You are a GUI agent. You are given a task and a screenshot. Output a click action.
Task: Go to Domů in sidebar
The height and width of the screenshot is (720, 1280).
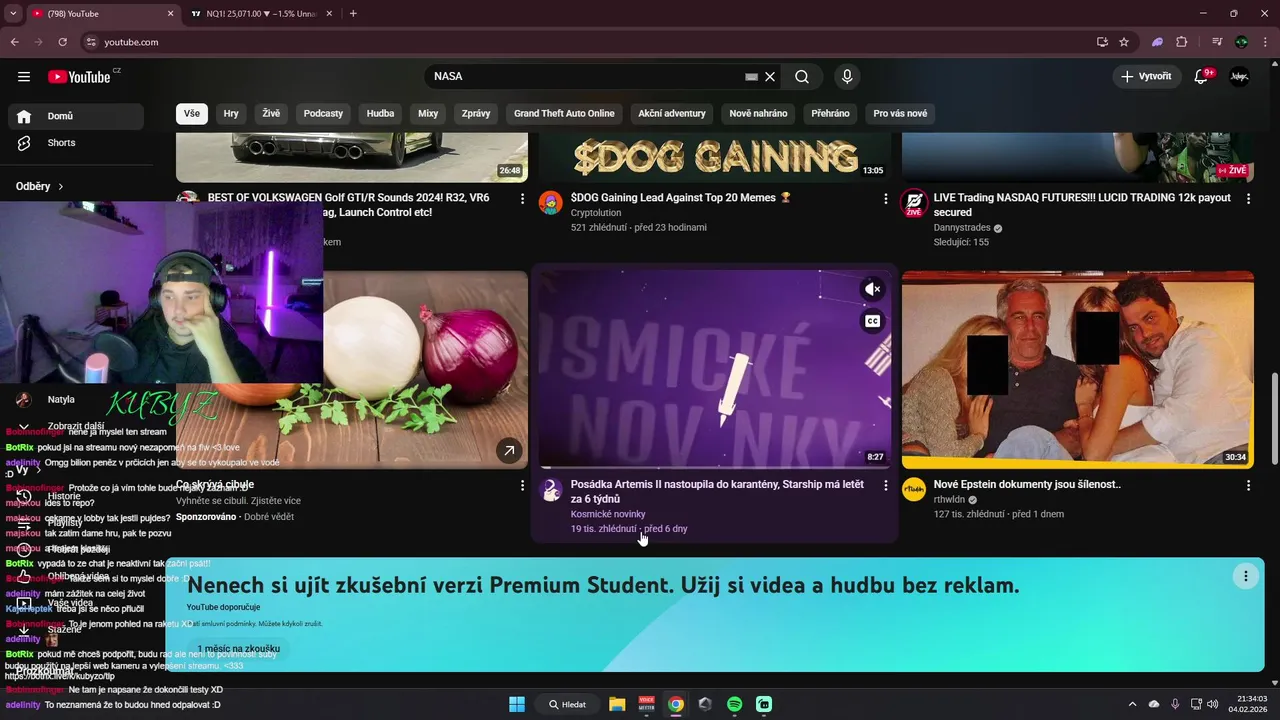click(76, 116)
